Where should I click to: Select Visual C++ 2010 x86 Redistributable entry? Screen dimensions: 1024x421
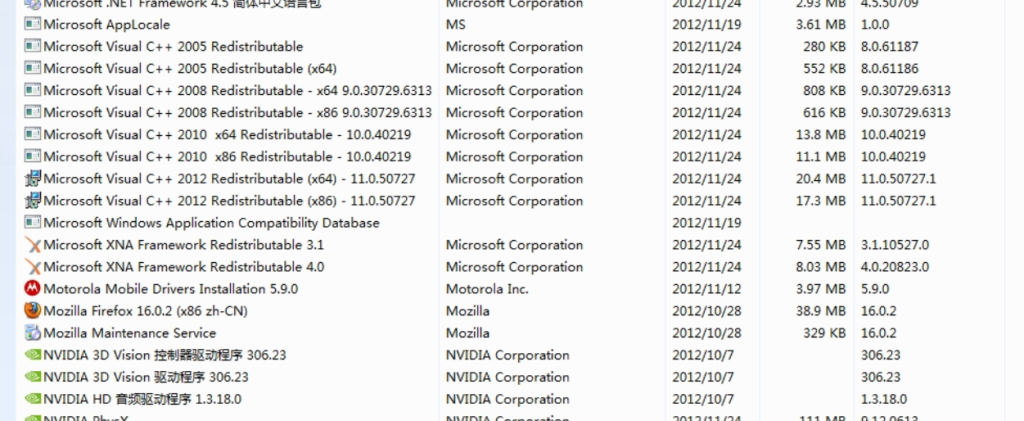click(x=227, y=157)
